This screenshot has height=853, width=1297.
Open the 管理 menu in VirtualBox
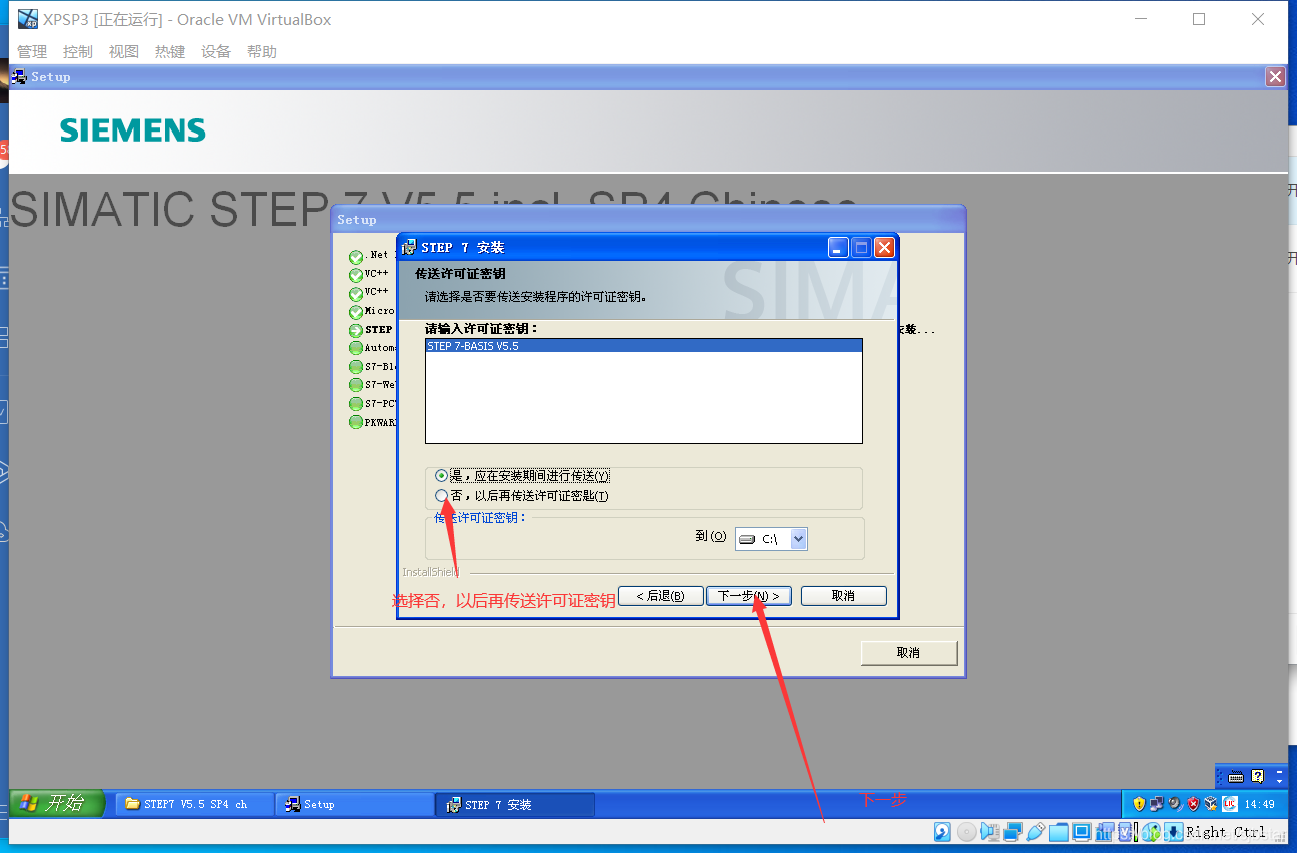32,51
